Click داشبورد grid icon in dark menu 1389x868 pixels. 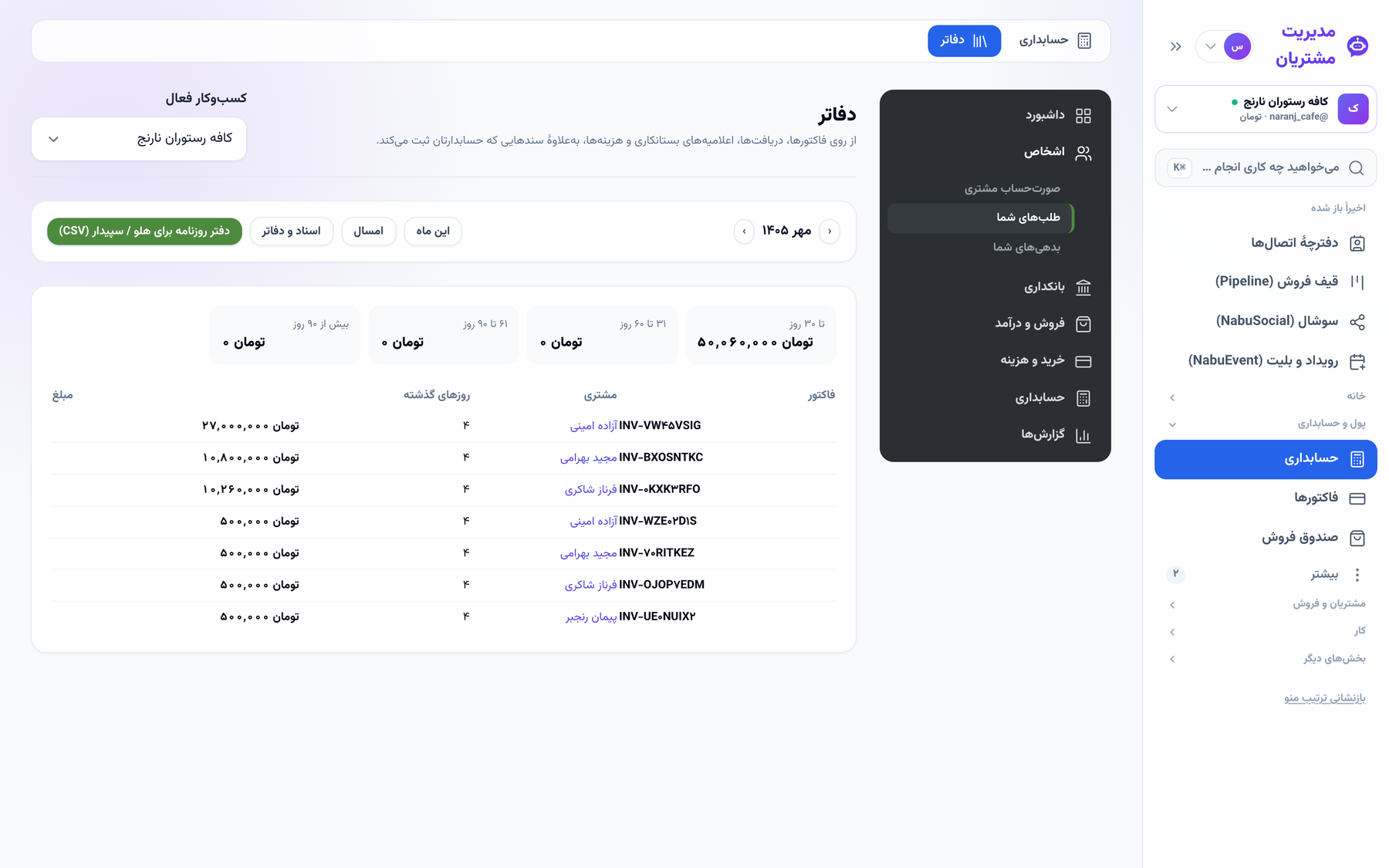pos(1083,116)
